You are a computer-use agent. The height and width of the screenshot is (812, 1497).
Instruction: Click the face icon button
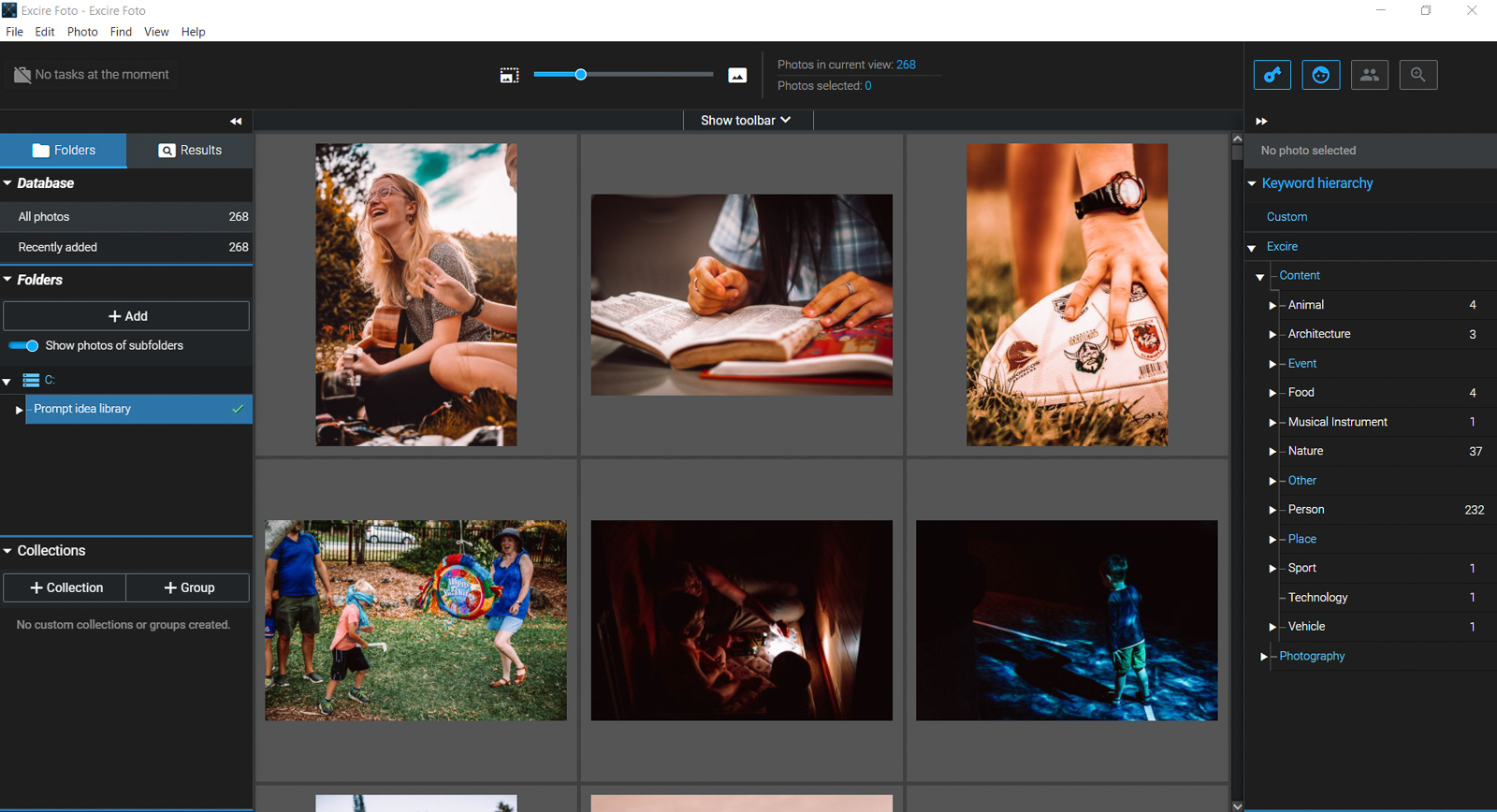1320,75
